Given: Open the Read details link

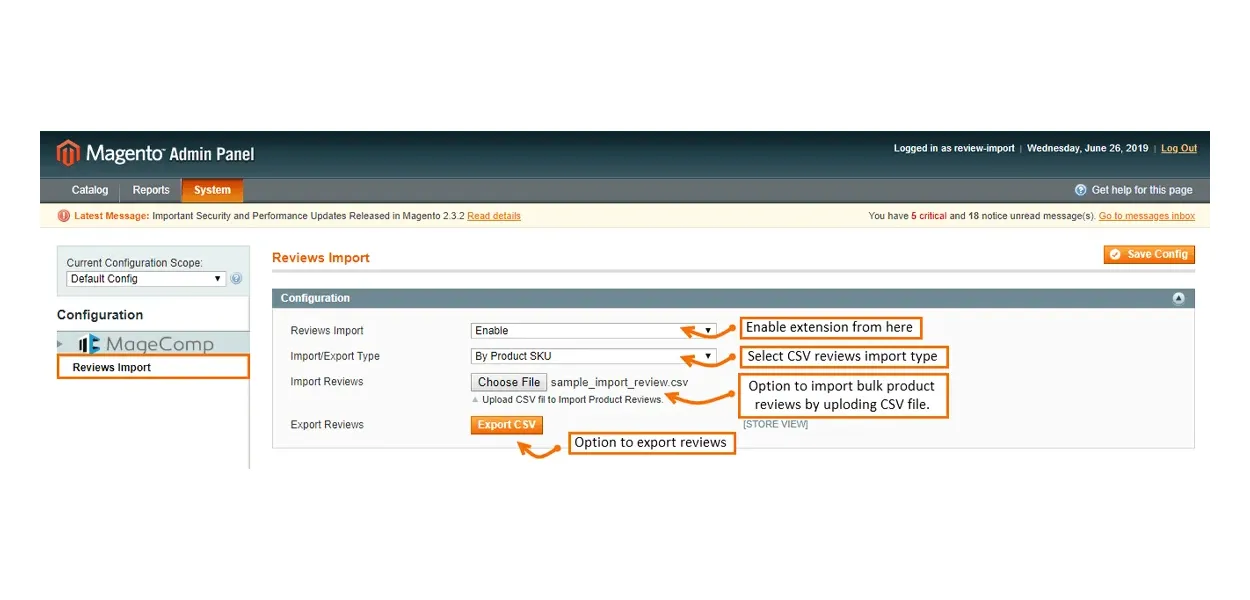Looking at the screenshot, I should point(493,216).
